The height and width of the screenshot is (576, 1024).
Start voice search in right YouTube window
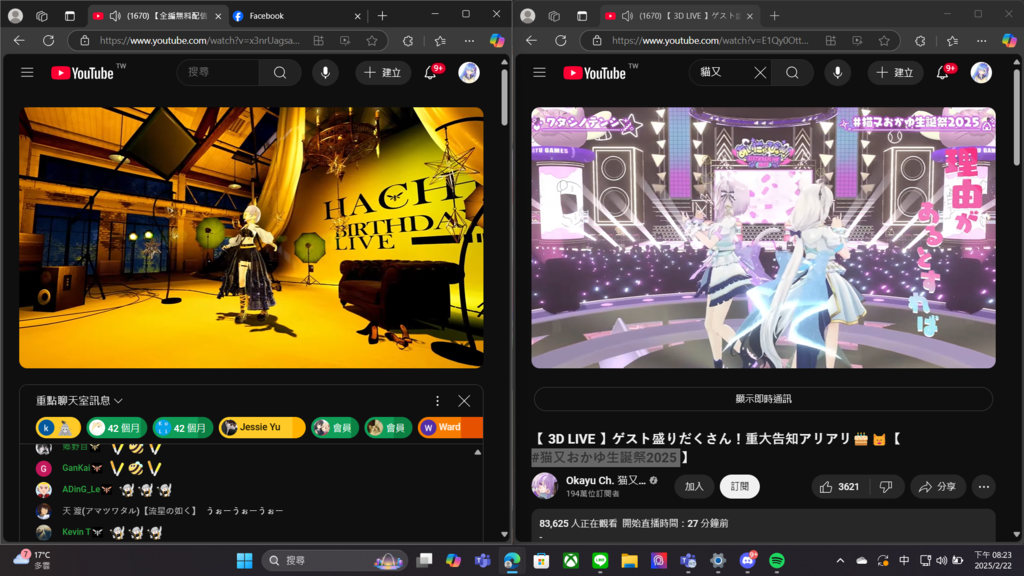(837, 72)
